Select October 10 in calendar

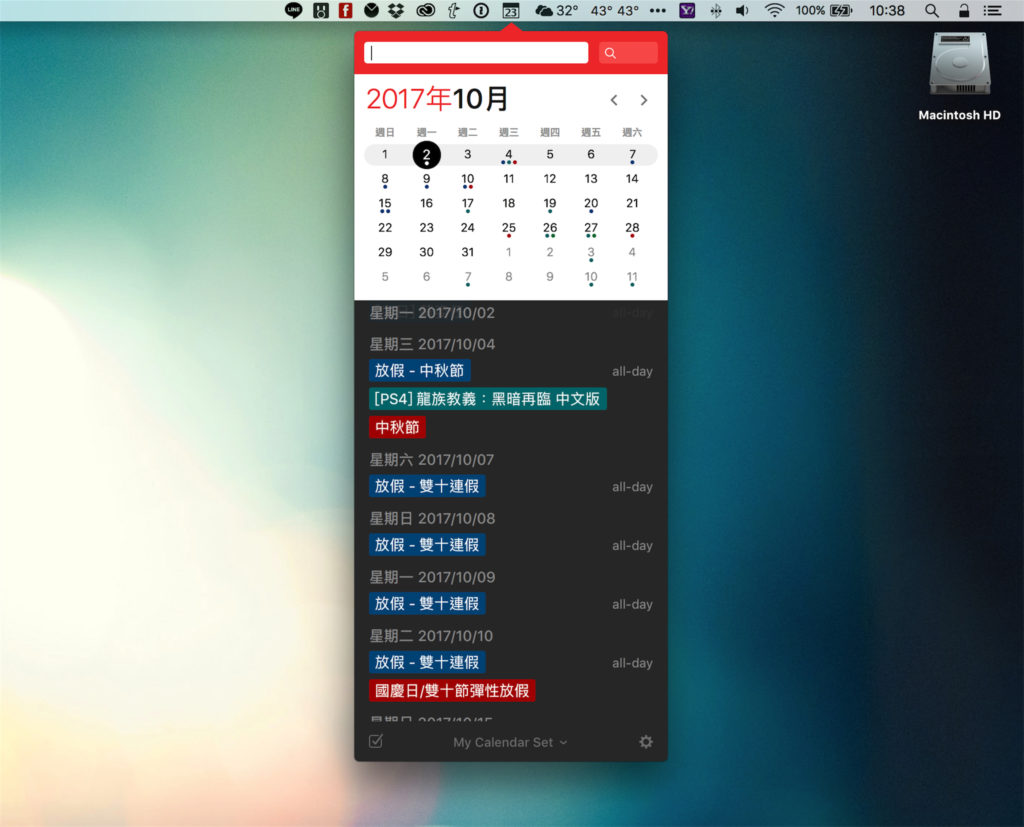(x=468, y=180)
